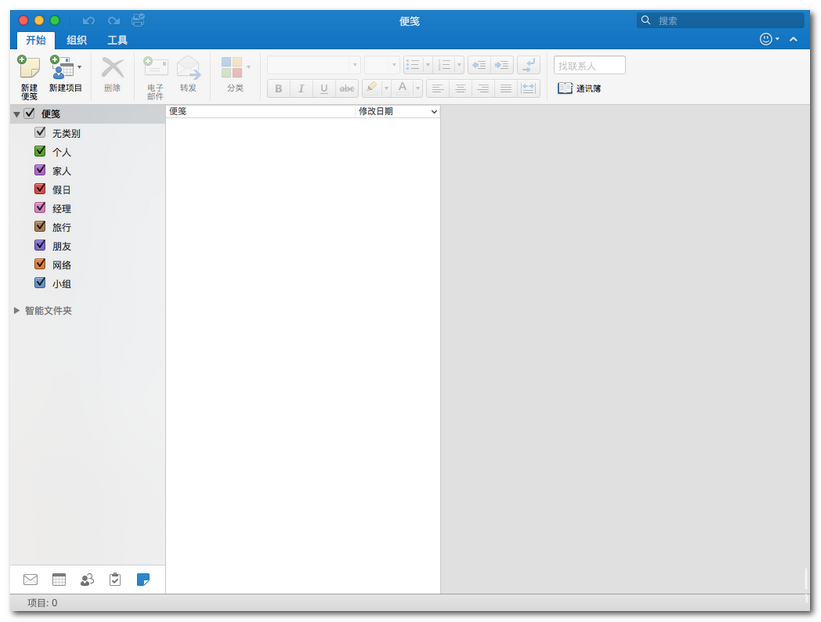Switch to Tasks view

[x=115, y=580]
